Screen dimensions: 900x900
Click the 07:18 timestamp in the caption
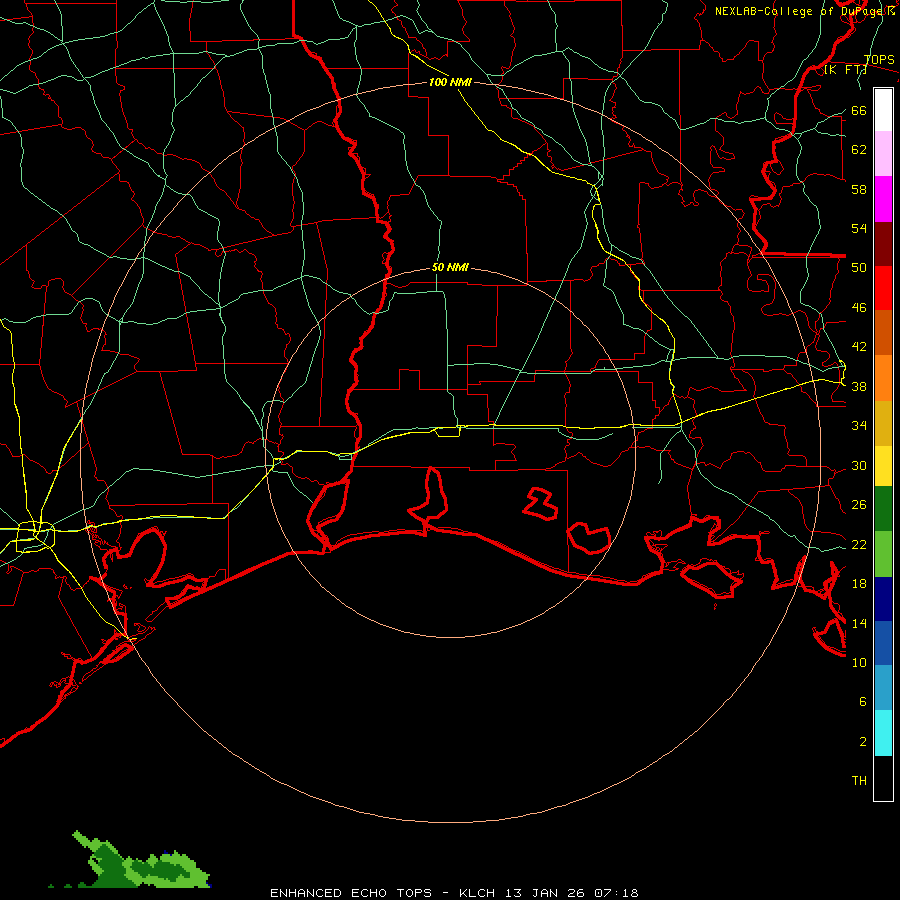[x=617, y=893]
